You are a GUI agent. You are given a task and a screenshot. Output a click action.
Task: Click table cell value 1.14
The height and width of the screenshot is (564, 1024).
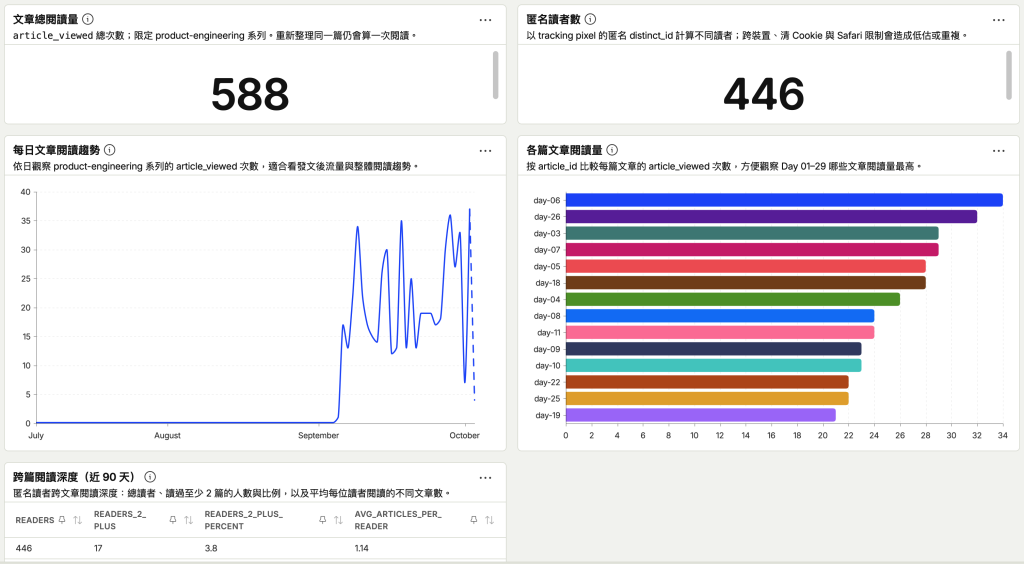coord(361,548)
